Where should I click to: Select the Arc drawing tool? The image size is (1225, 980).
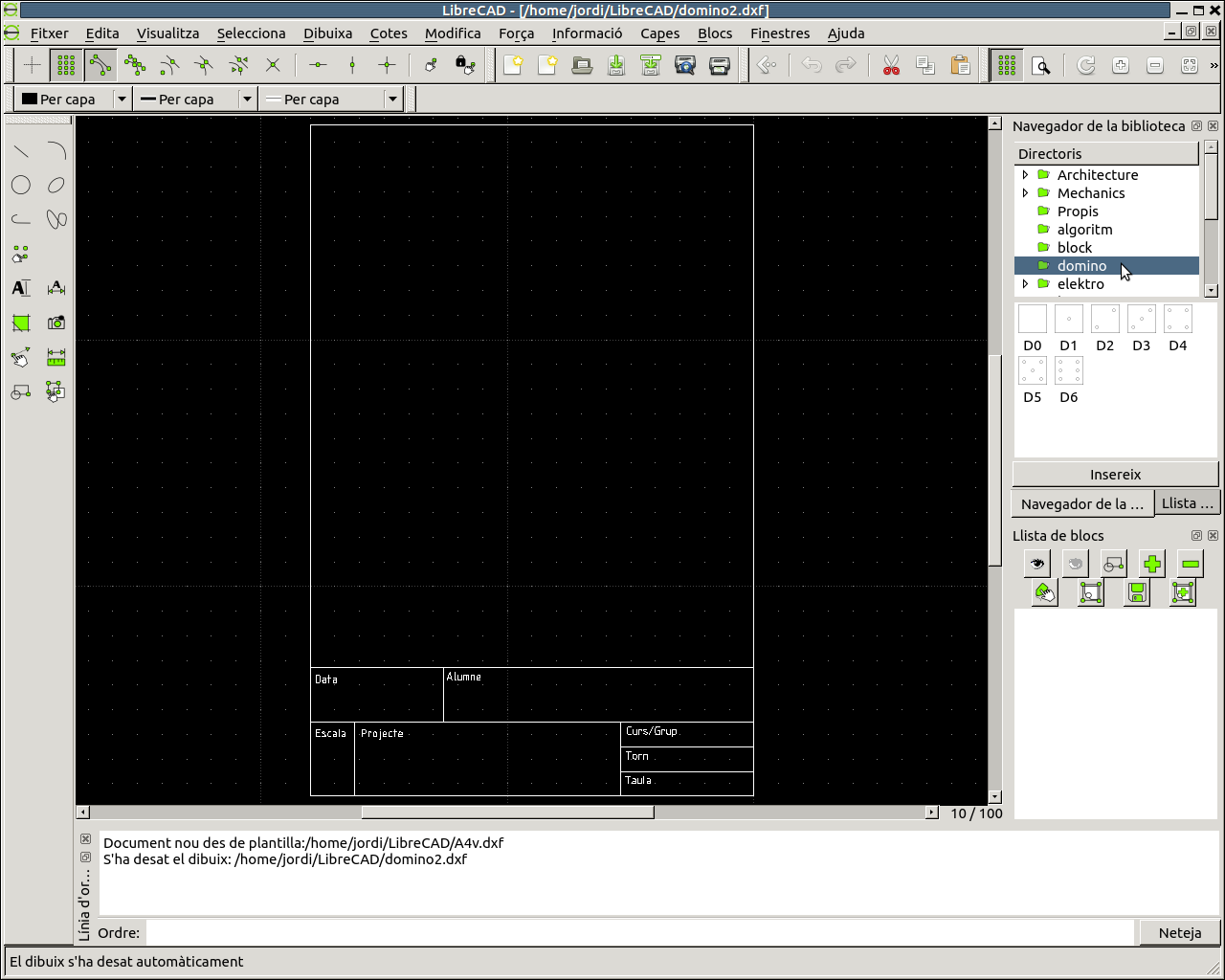pos(56,151)
